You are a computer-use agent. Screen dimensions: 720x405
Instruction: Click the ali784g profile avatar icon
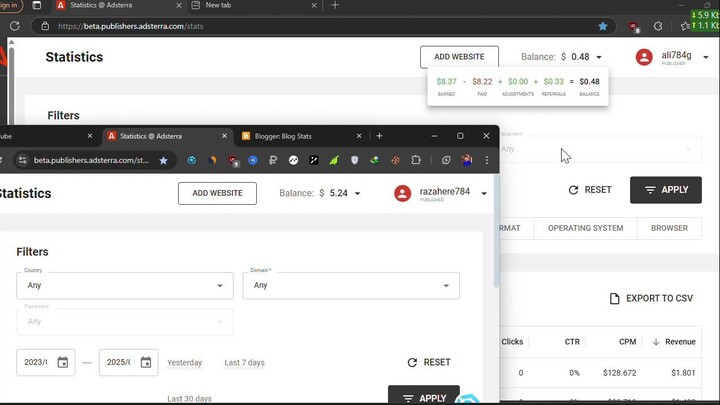644,57
